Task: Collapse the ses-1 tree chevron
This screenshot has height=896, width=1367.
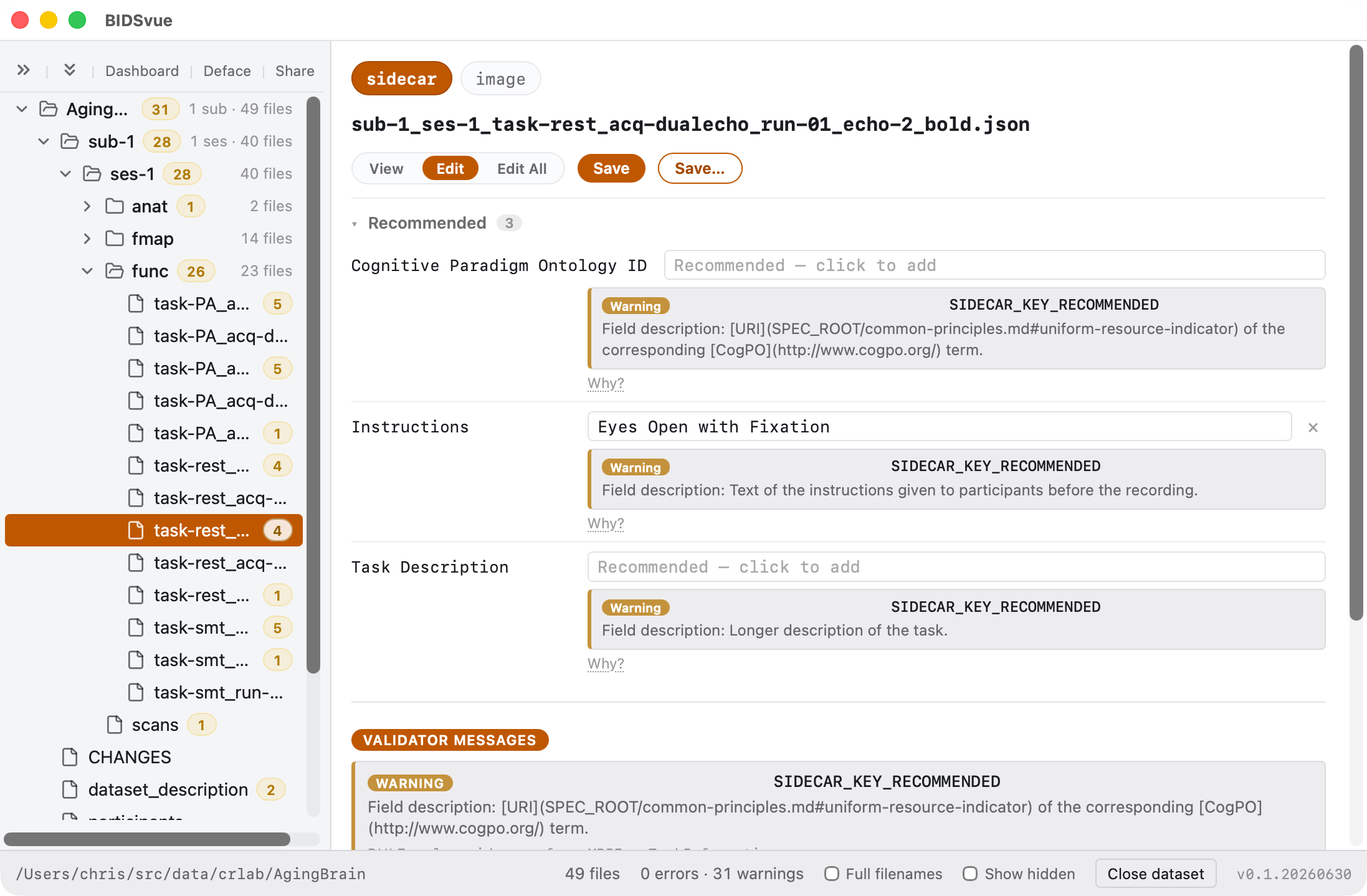Action: (x=65, y=174)
